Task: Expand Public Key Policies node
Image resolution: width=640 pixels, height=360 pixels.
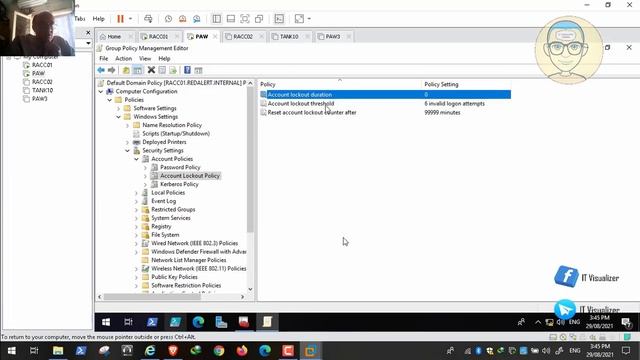Action: click(136, 277)
